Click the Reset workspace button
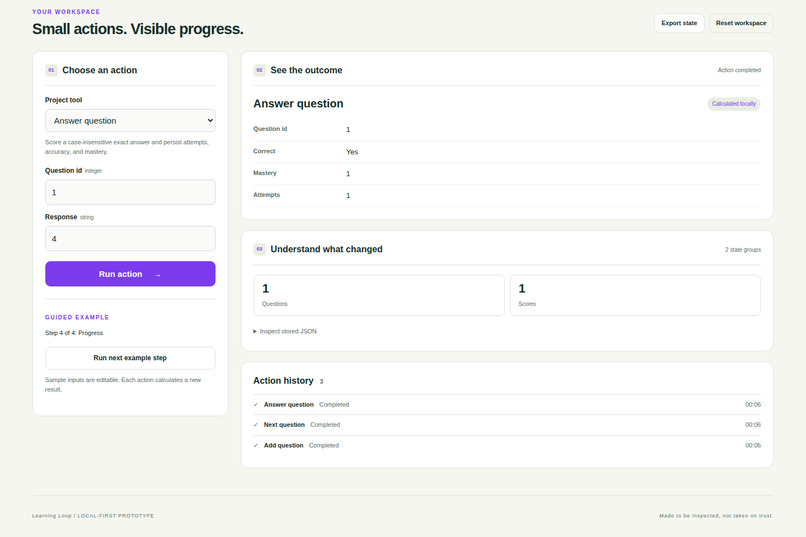The height and width of the screenshot is (537, 806). click(741, 23)
